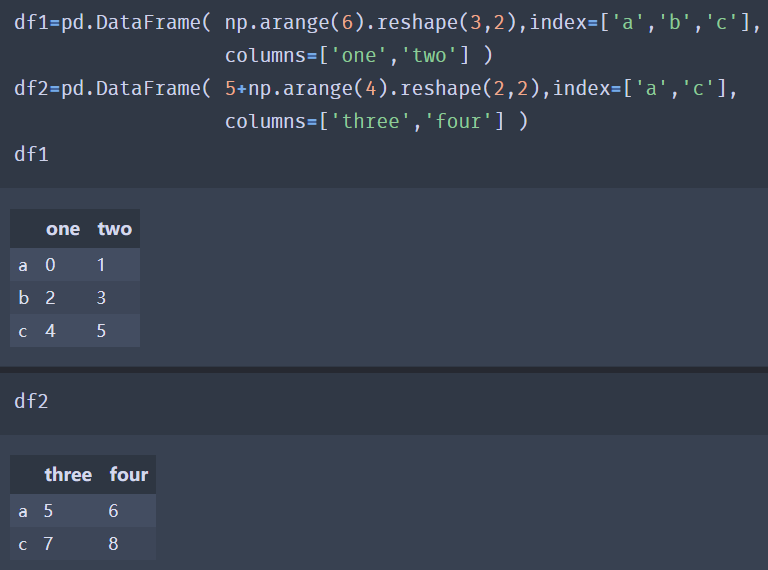Select row index 'c' in the second output table
Screen dimensions: 768x570
24,544
